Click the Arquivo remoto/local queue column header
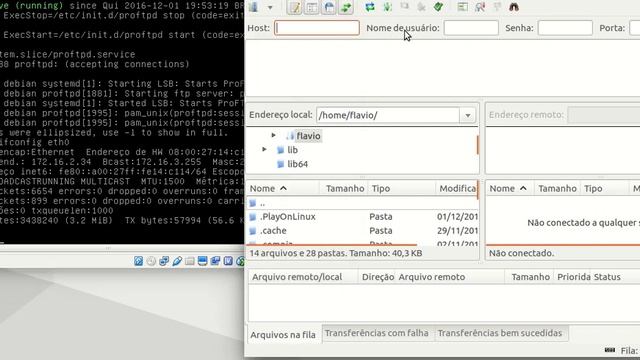Viewport: 640px width, 360px height. click(x=302, y=277)
